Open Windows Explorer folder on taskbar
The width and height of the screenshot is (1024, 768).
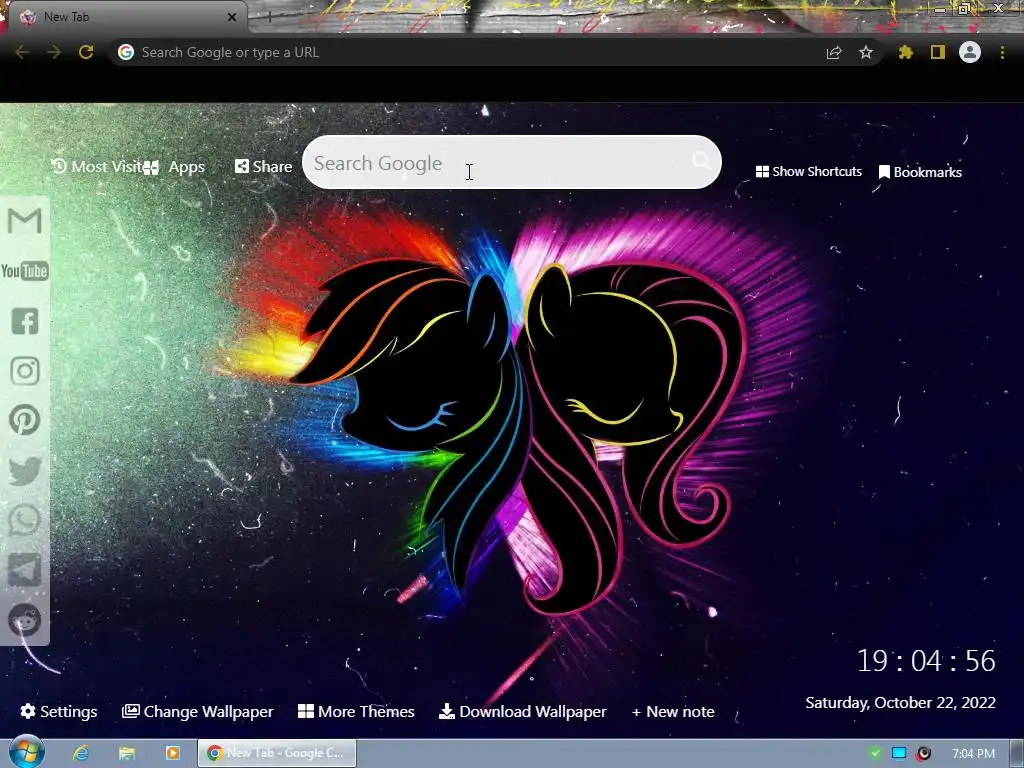point(127,753)
